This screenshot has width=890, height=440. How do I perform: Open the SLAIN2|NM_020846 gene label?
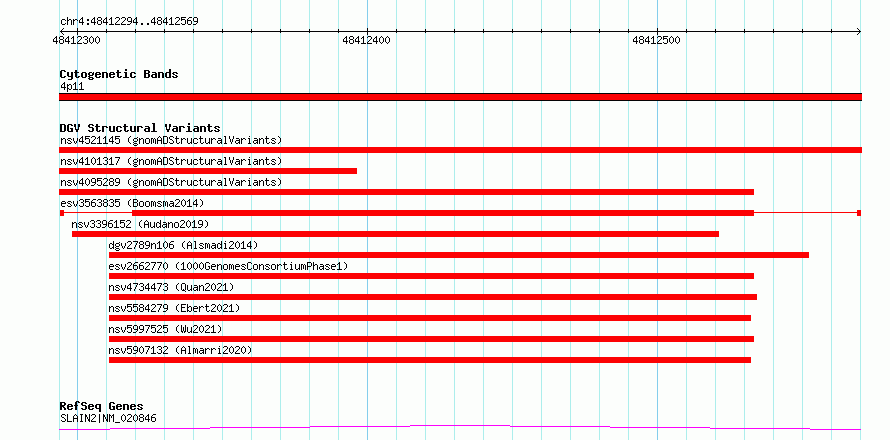coord(108,419)
